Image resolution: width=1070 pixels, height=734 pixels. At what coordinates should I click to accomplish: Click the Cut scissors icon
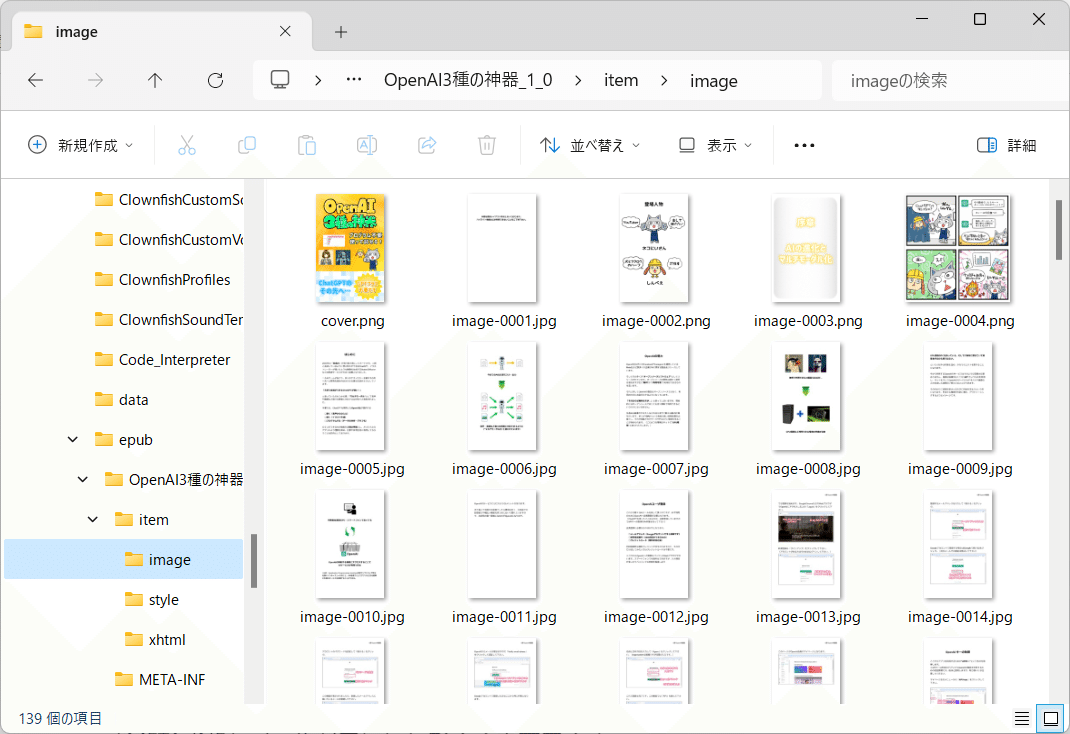[x=187, y=145]
